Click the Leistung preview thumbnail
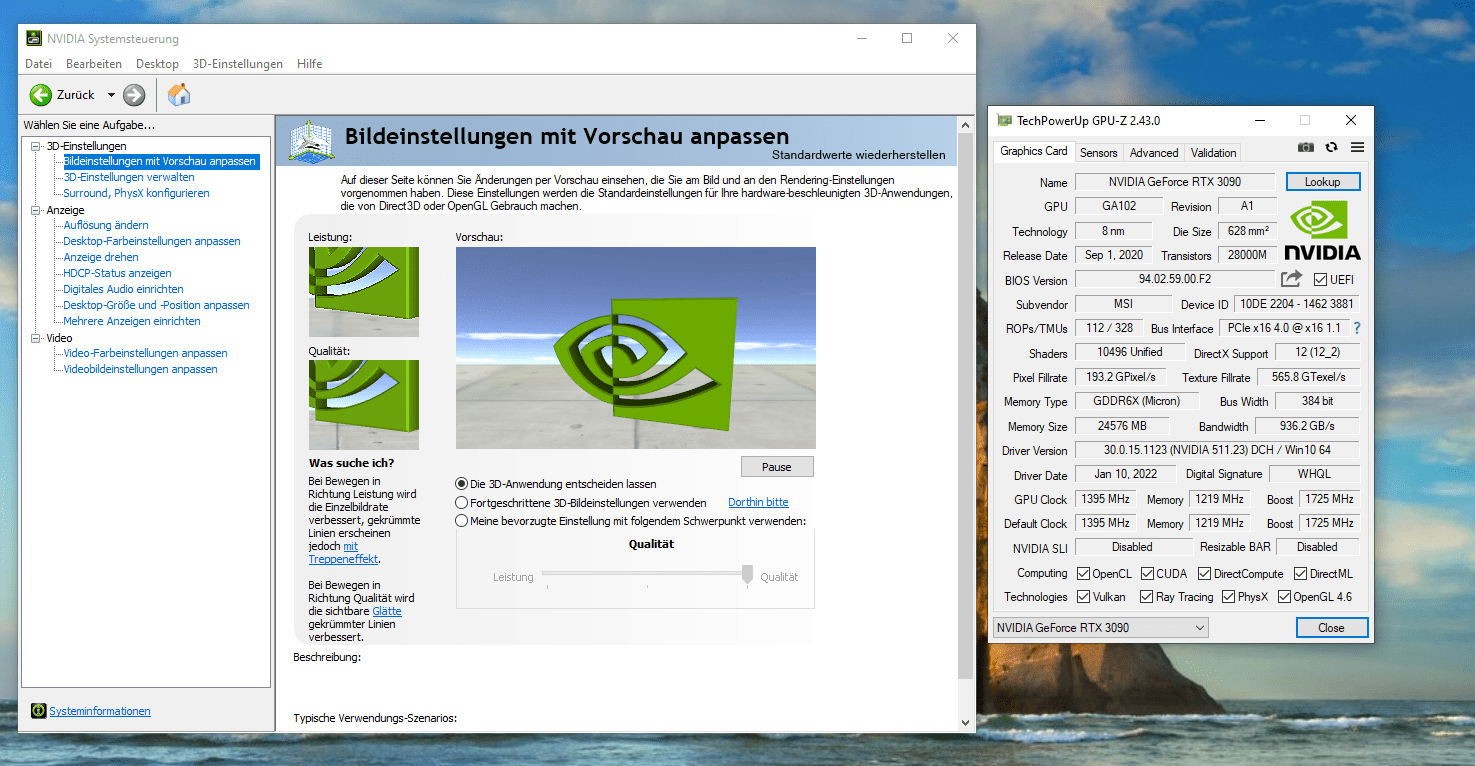Screen dimensions: 1475x766 point(364,291)
